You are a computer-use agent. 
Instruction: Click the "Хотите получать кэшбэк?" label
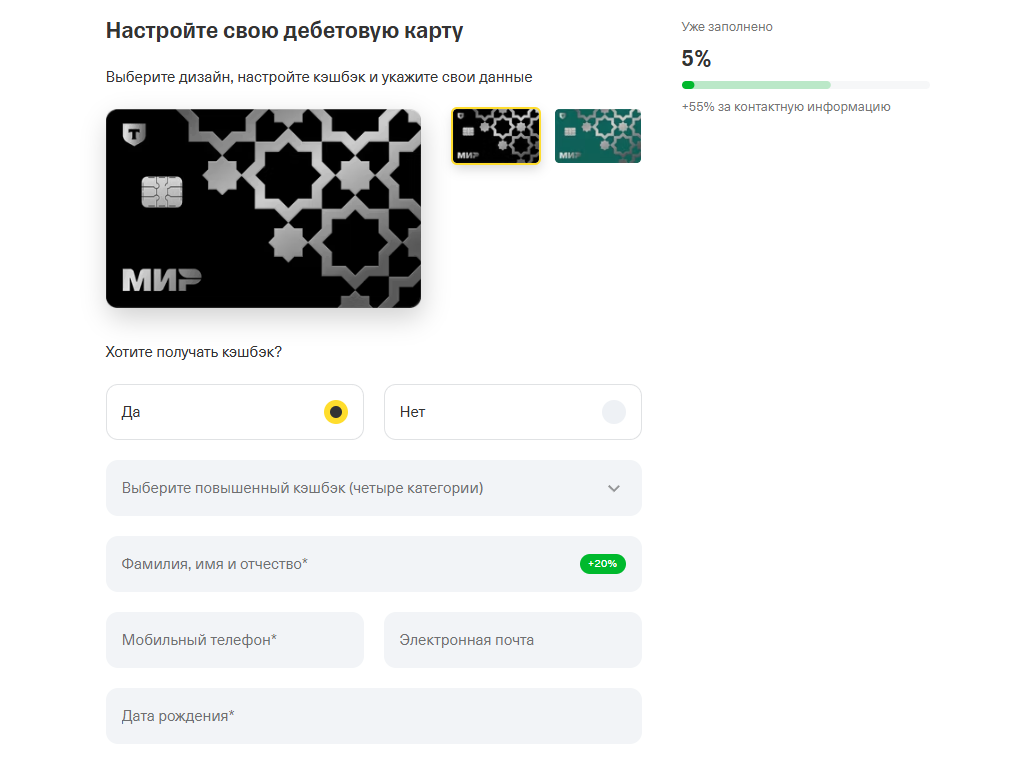point(194,352)
